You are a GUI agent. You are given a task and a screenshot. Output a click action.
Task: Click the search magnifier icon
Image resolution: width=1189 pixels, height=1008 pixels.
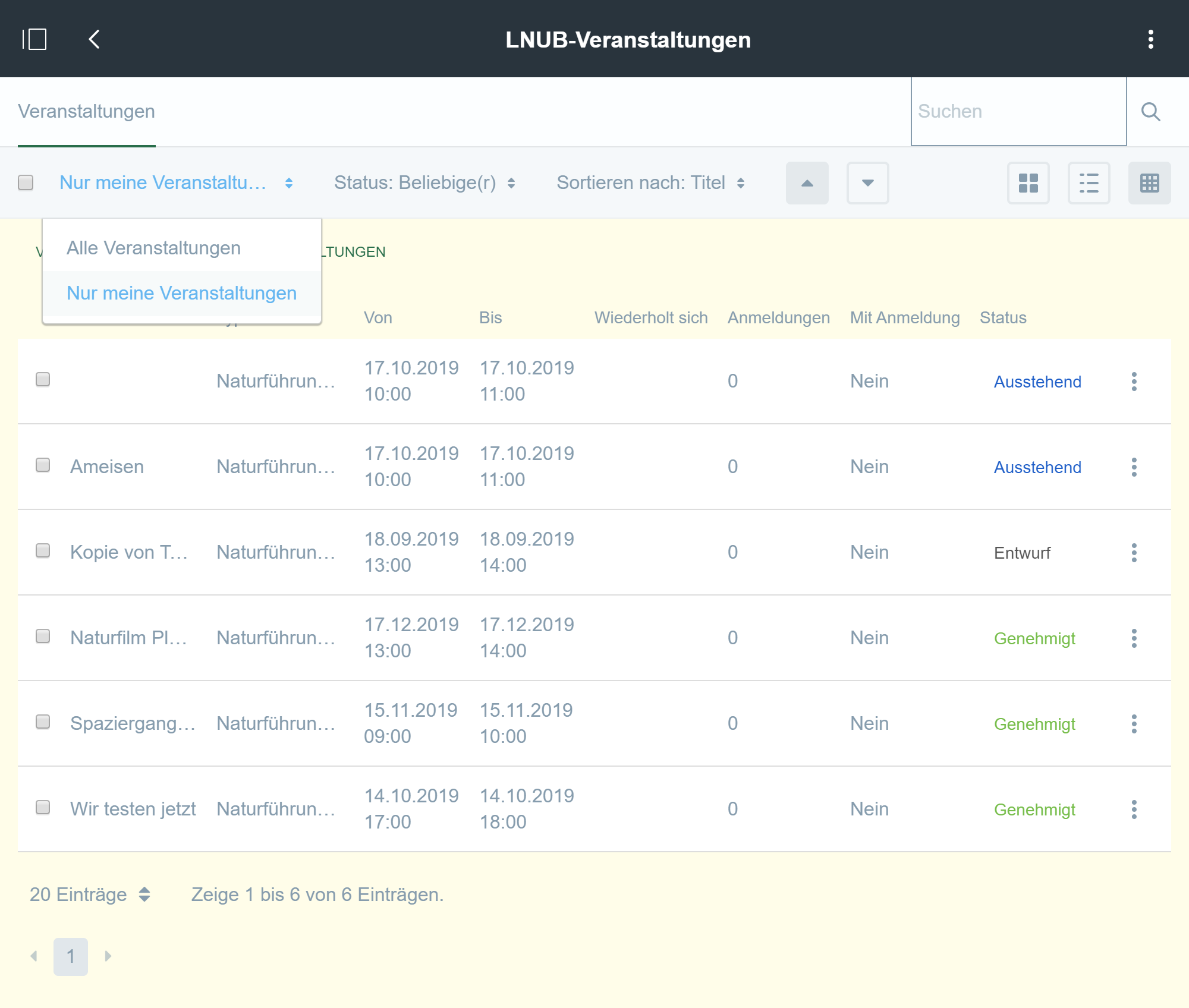(x=1150, y=112)
